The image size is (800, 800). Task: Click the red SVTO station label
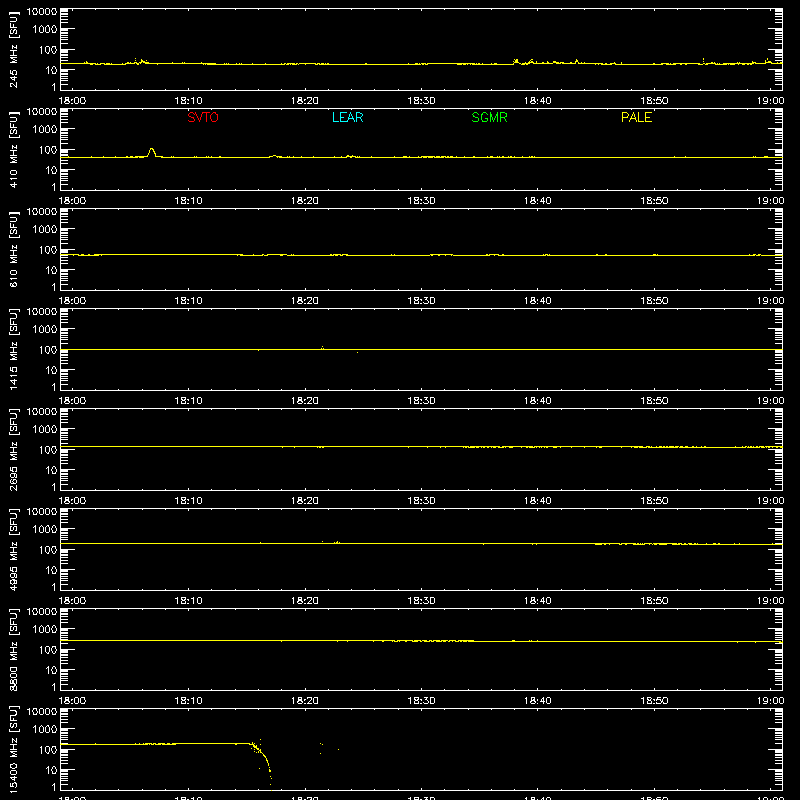[203, 117]
